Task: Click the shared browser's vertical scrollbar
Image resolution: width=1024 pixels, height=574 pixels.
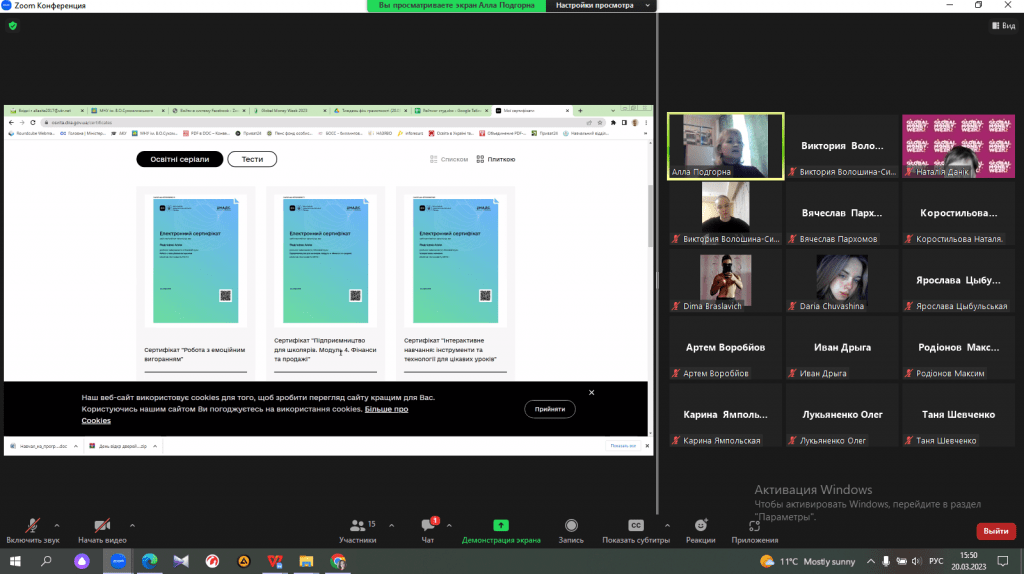Action: point(650,230)
